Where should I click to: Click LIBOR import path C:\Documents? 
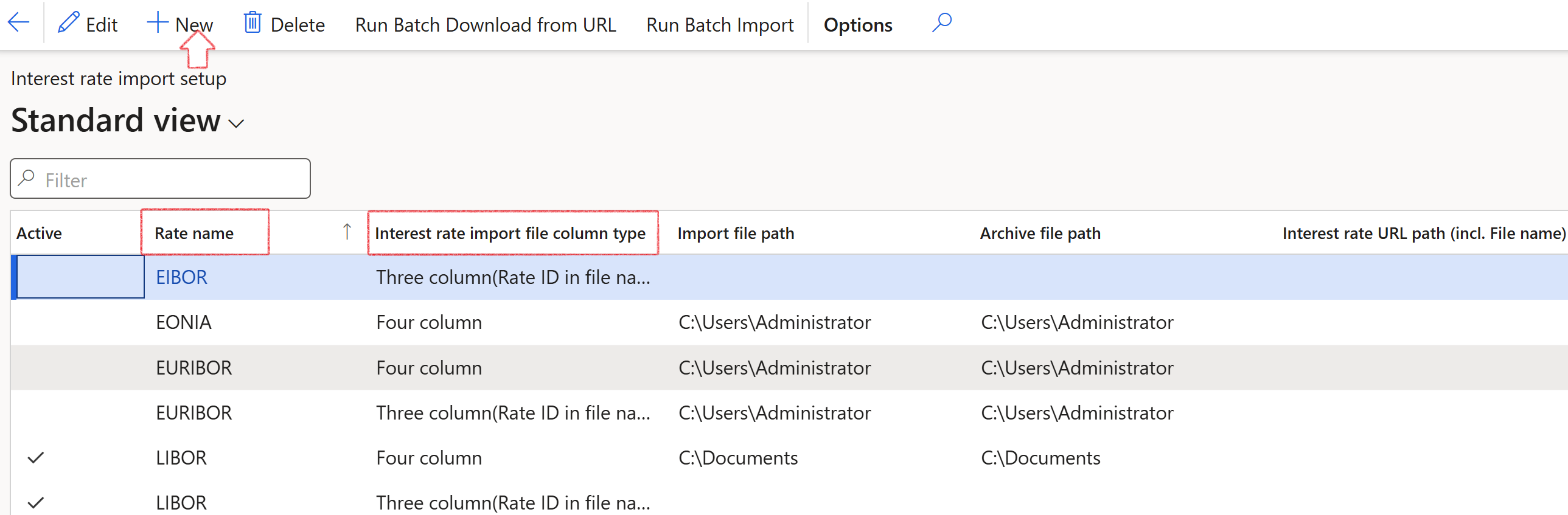[737, 458]
